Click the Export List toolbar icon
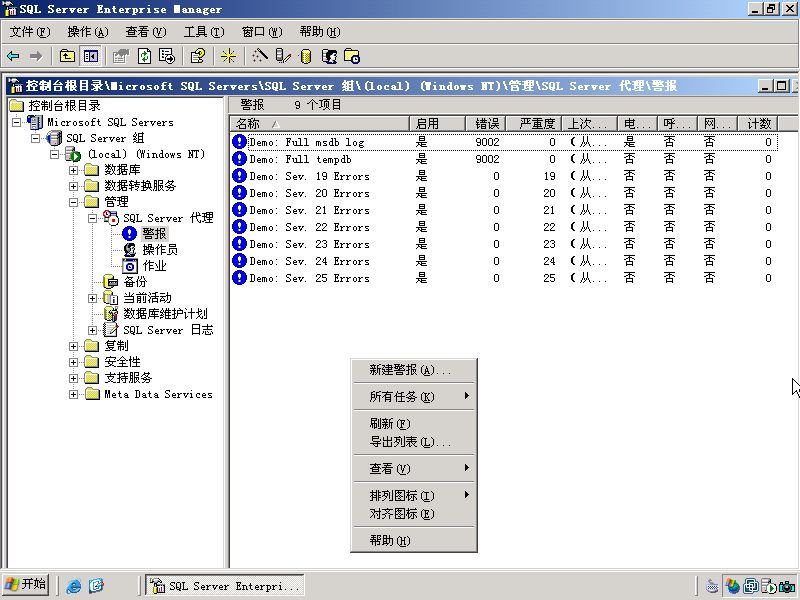This screenshot has height=600, width=800. point(167,56)
